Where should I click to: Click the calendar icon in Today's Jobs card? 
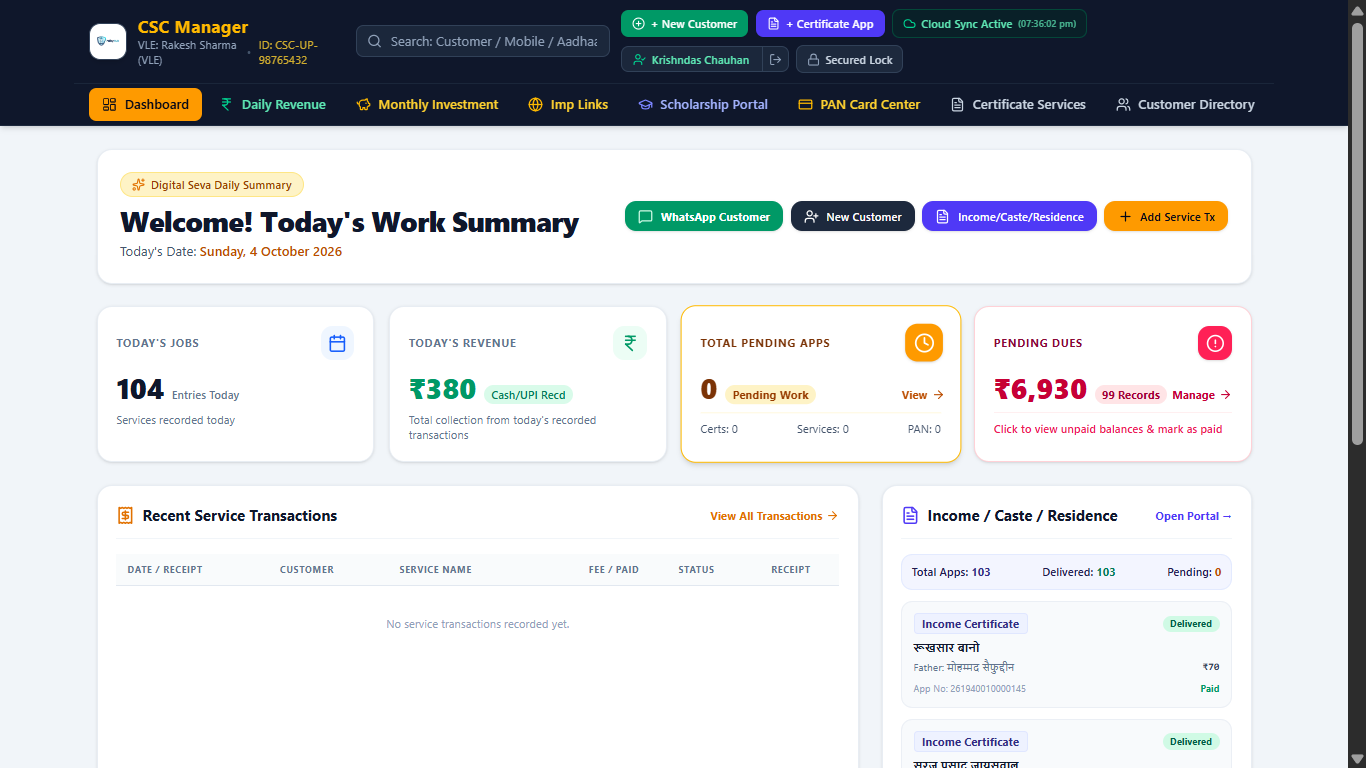[x=337, y=343]
